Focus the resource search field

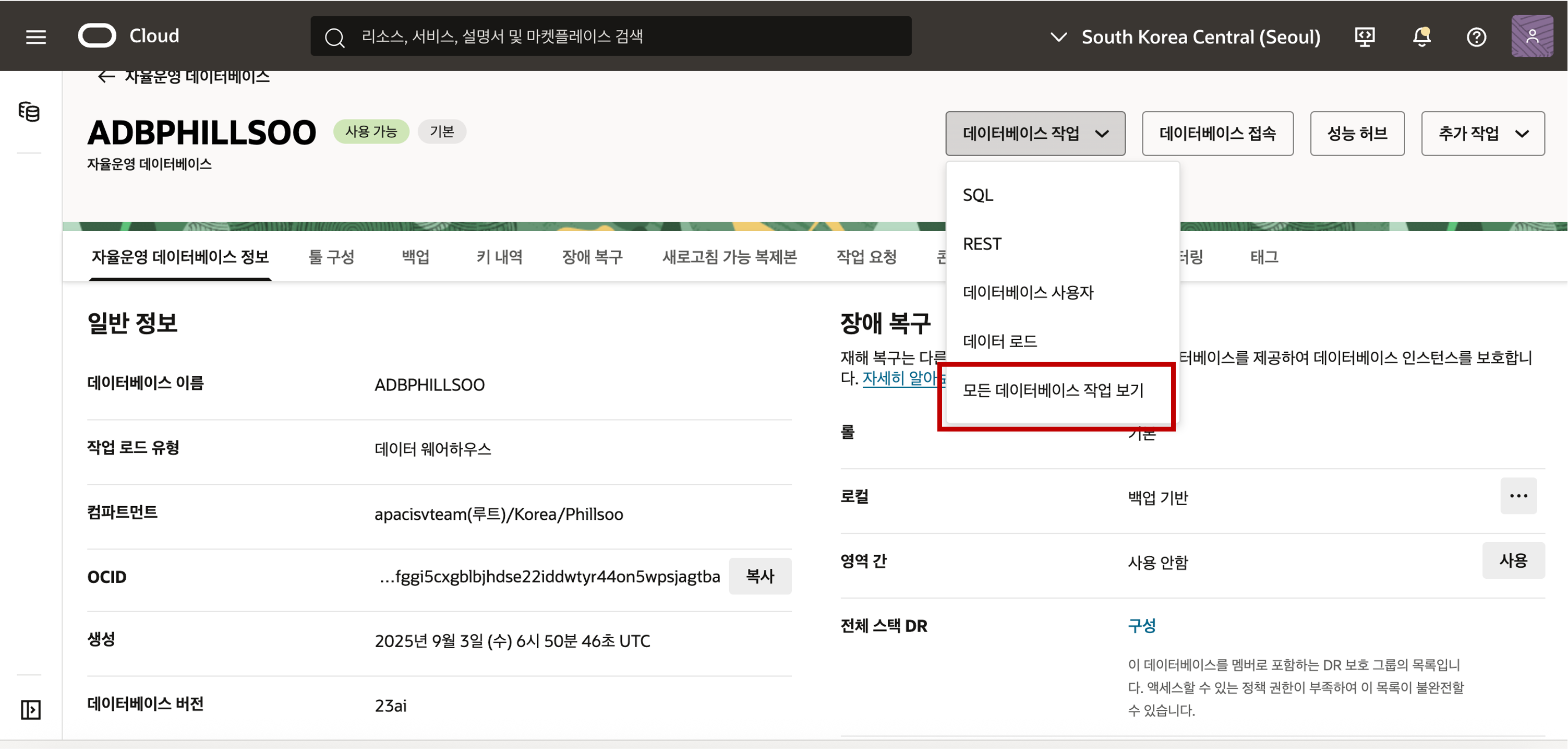tap(610, 36)
